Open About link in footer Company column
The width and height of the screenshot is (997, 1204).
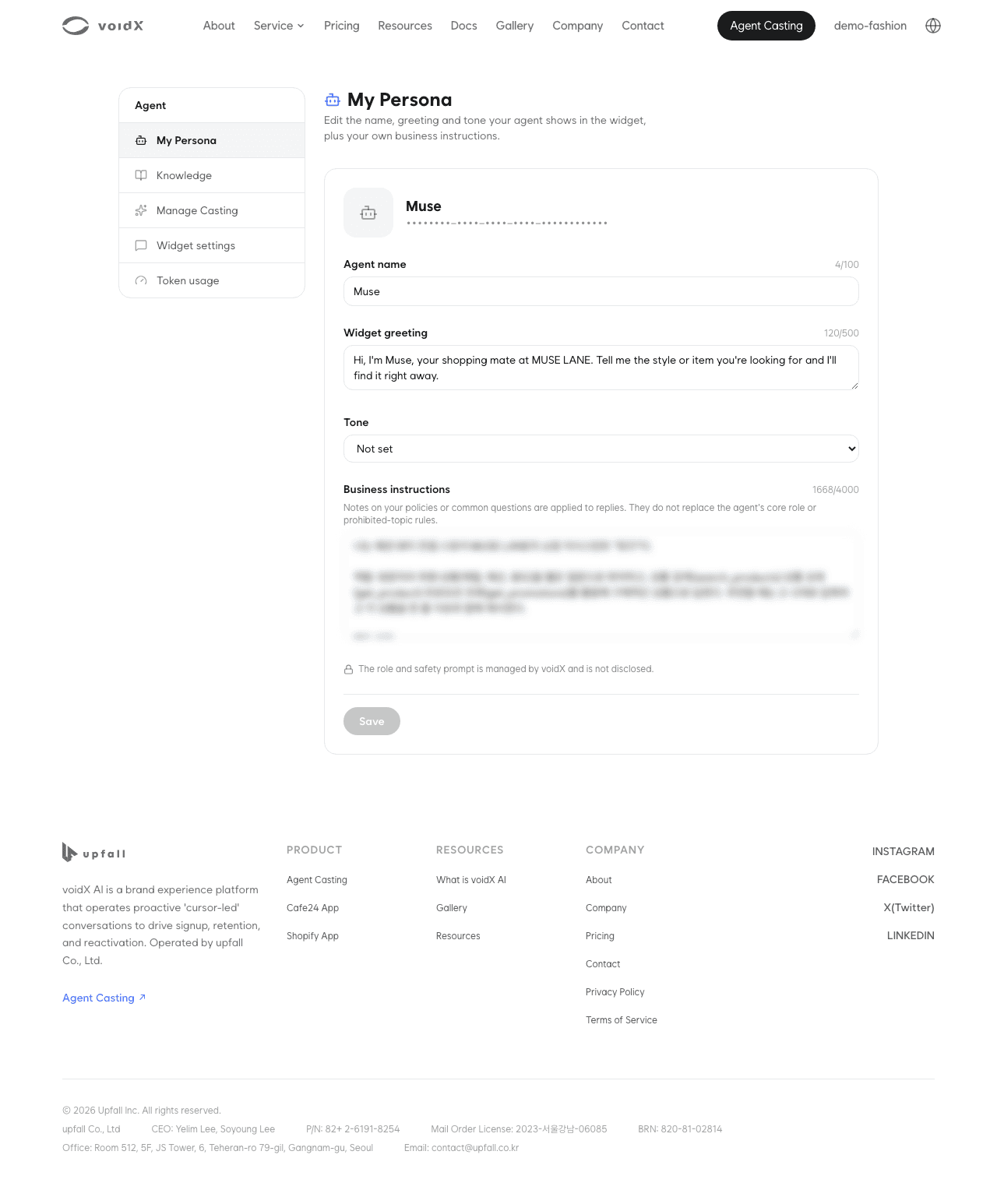(599, 880)
